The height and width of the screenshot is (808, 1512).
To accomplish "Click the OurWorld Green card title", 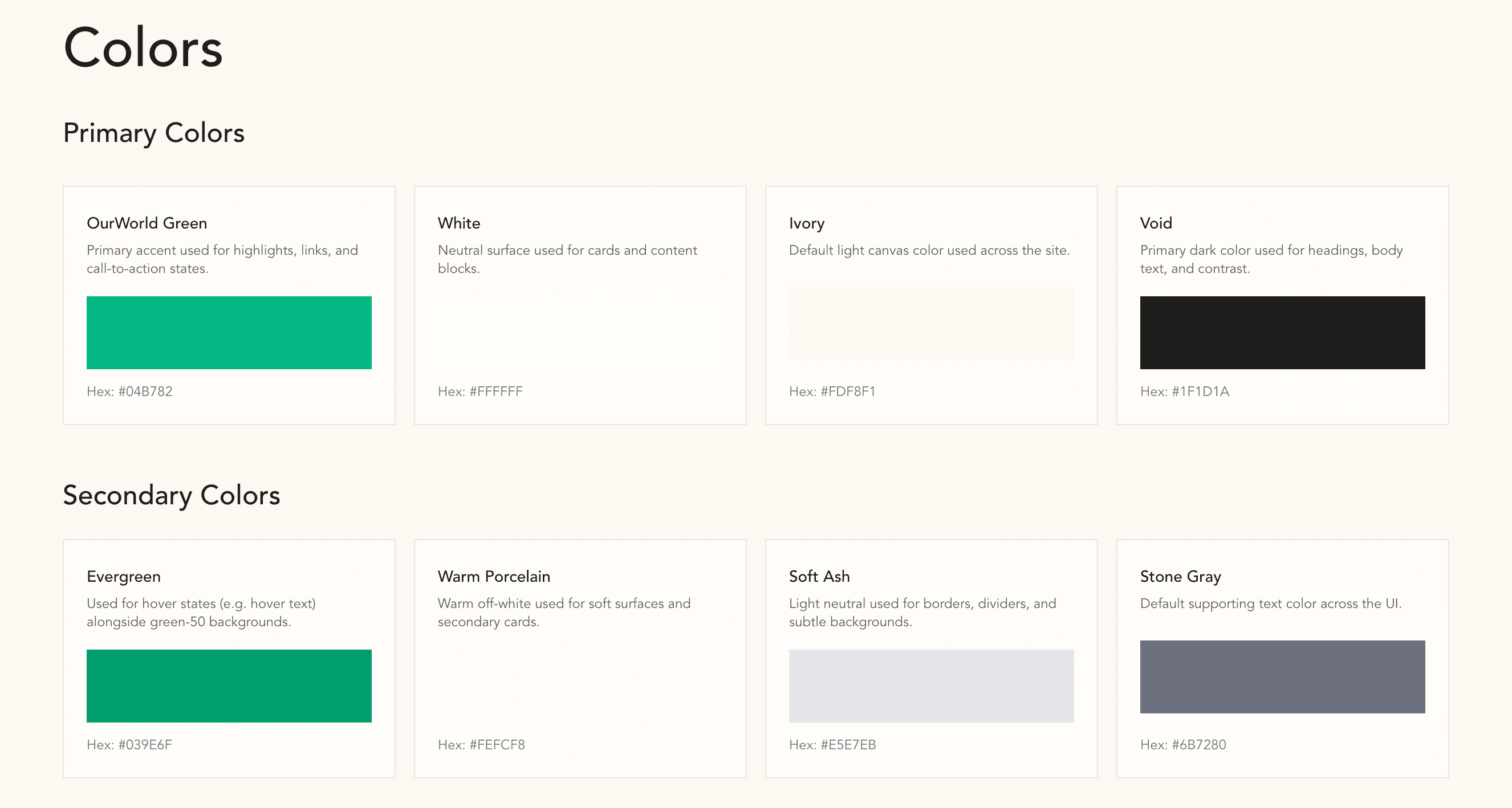I will coord(146,223).
